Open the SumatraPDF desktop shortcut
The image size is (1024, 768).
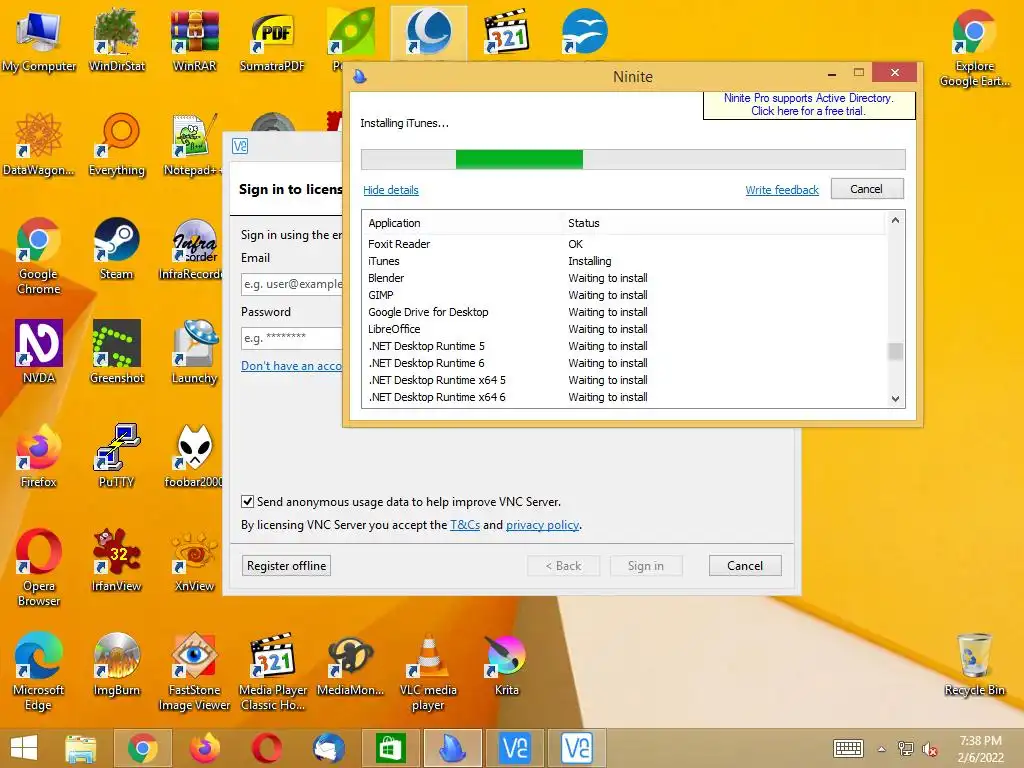(x=272, y=41)
